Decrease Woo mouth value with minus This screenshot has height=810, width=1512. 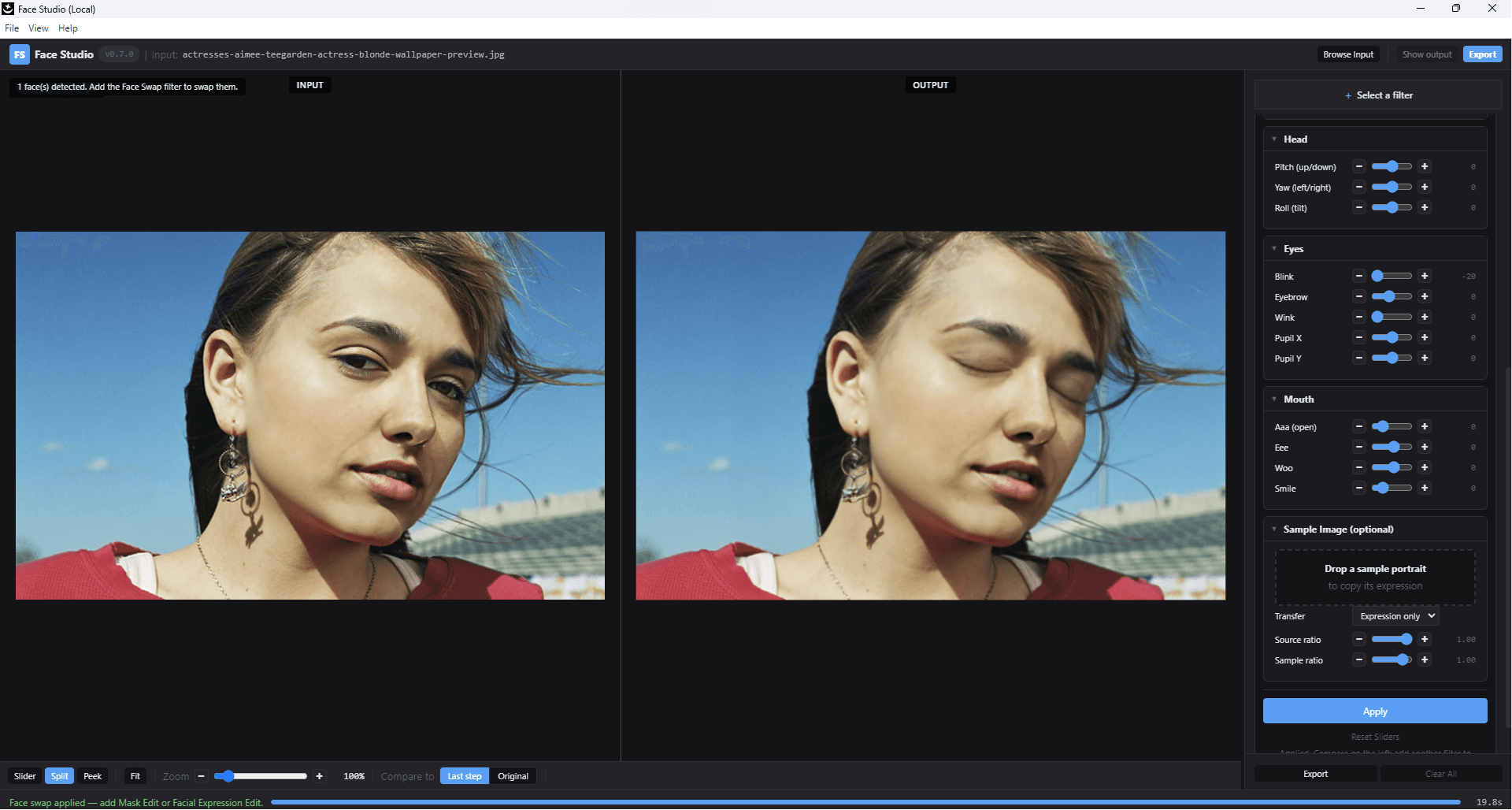1359,467
